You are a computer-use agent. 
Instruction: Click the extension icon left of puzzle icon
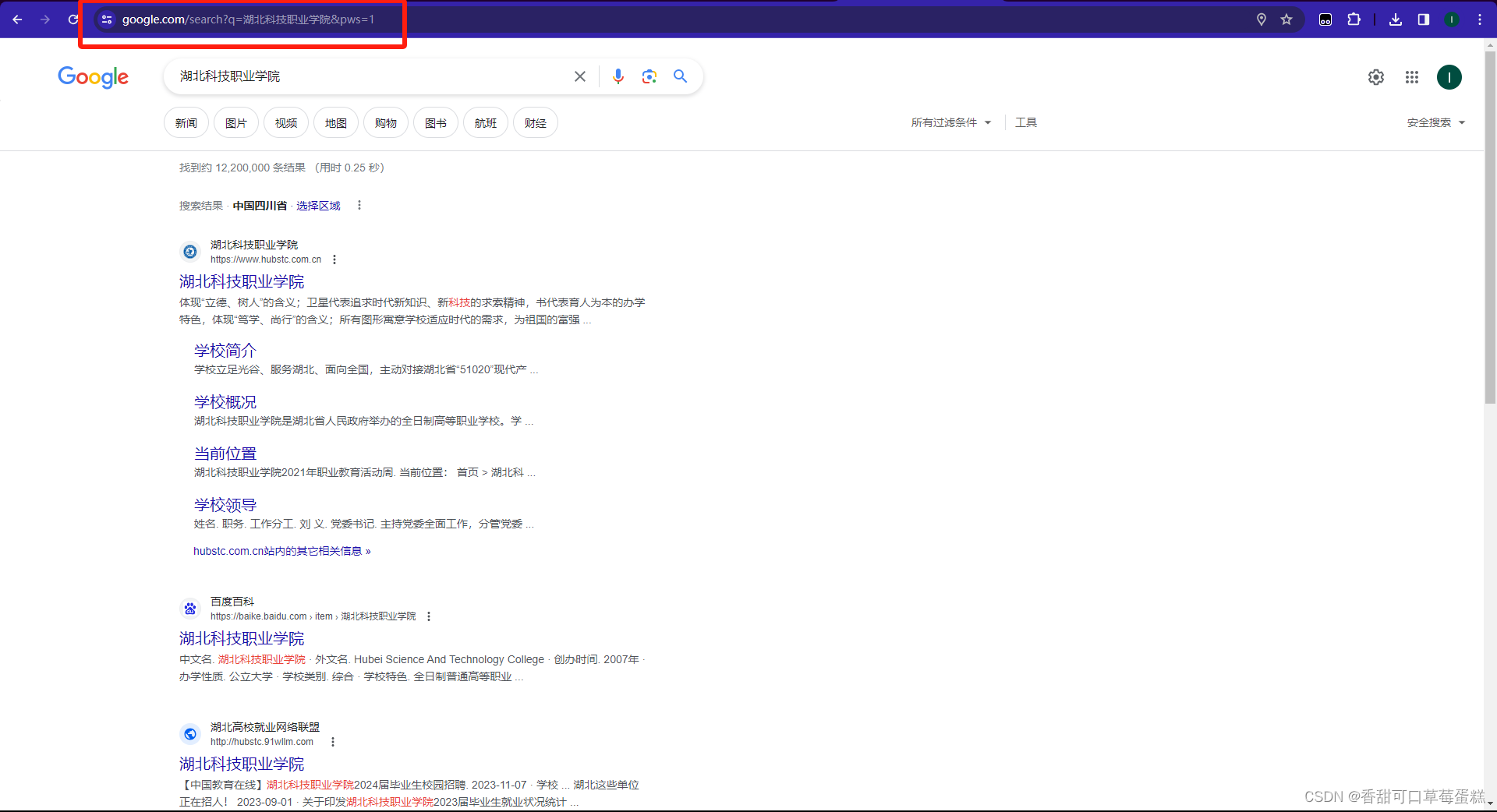1325,19
